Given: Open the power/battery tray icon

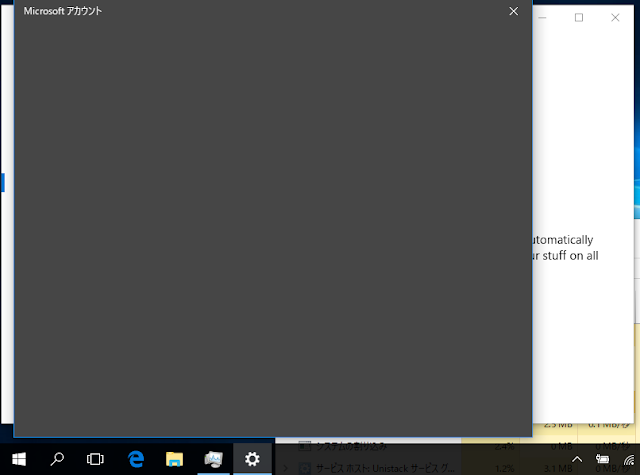Looking at the screenshot, I should pyautogui.click(x=602, y=459).
